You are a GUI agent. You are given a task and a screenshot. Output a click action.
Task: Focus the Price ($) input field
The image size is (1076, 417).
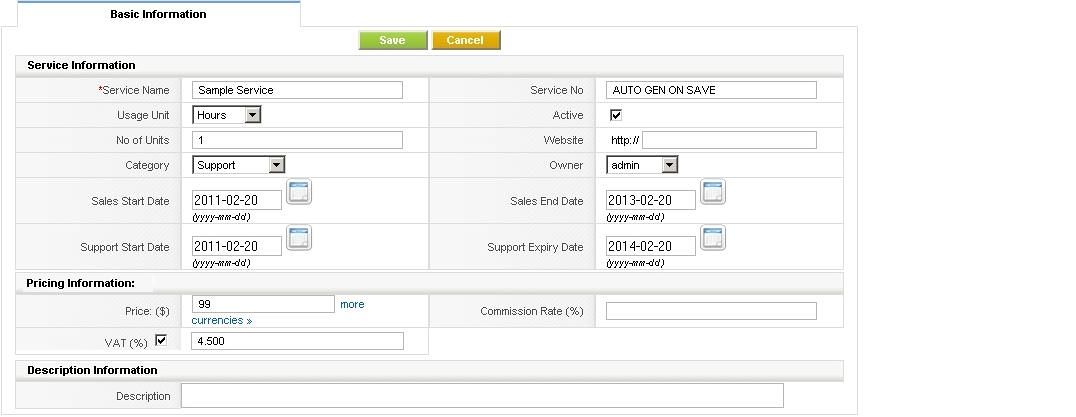pyautogui.click(x=263, y=304)
